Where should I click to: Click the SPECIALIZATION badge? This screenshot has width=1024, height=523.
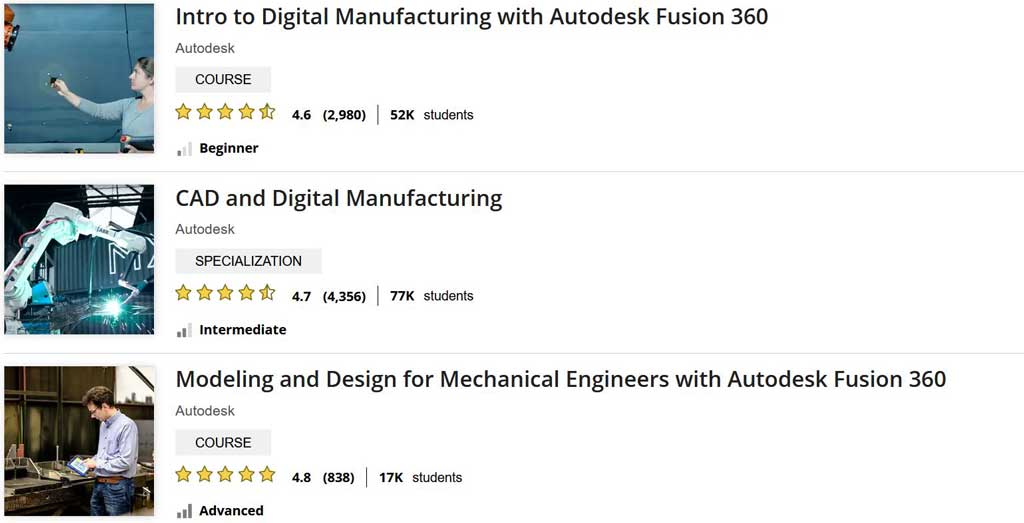pyautogui.click(x=248, y=261)
